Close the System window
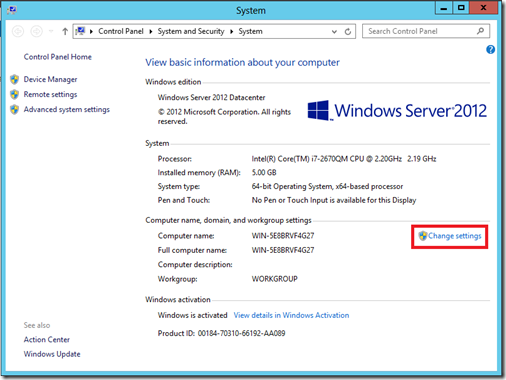This screenshot has height=380, width=506. [x=483, y=8]
